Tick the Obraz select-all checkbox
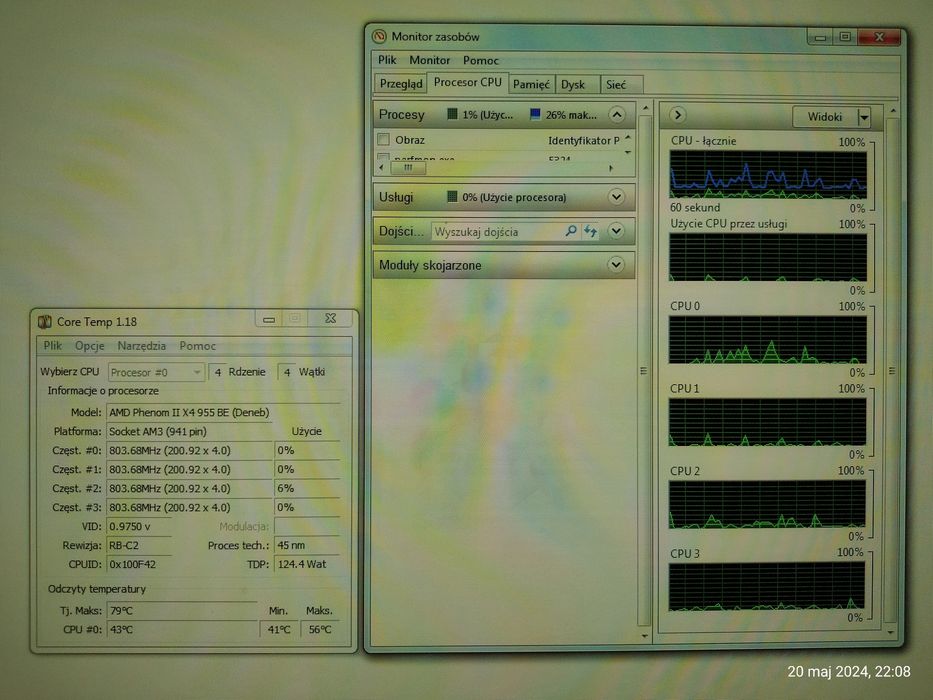 383,139
